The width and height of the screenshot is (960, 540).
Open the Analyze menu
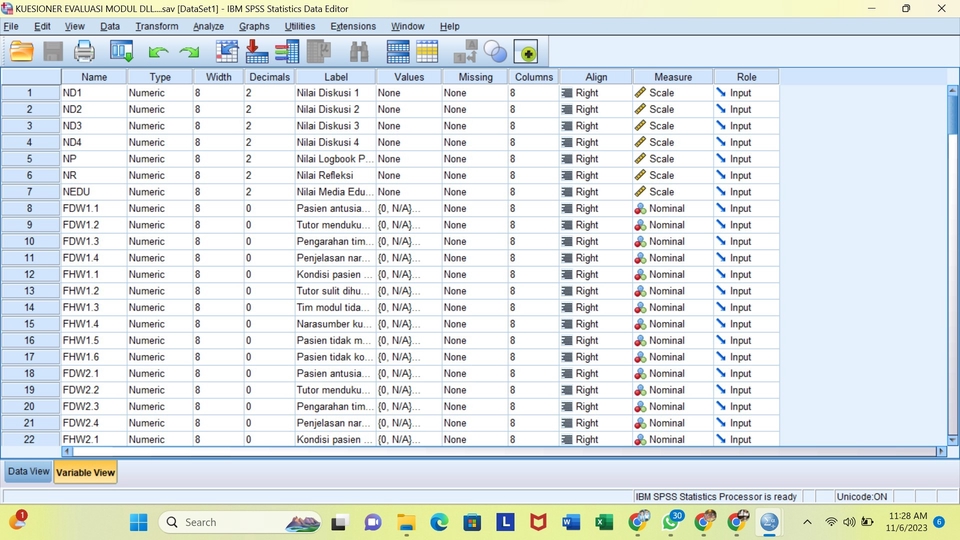click(208, 26)
